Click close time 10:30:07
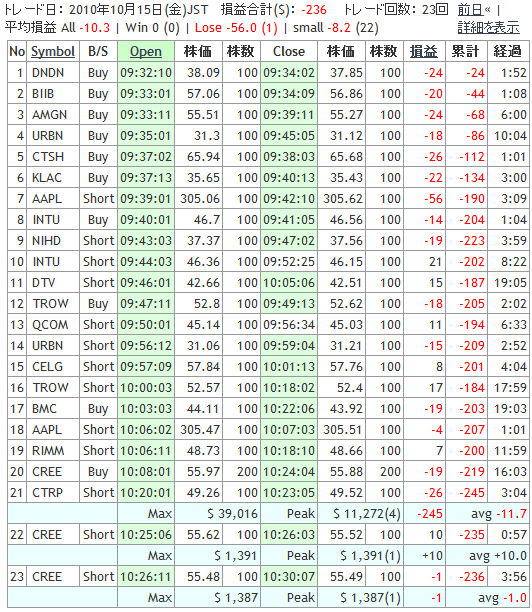 (x=289, y=576)
